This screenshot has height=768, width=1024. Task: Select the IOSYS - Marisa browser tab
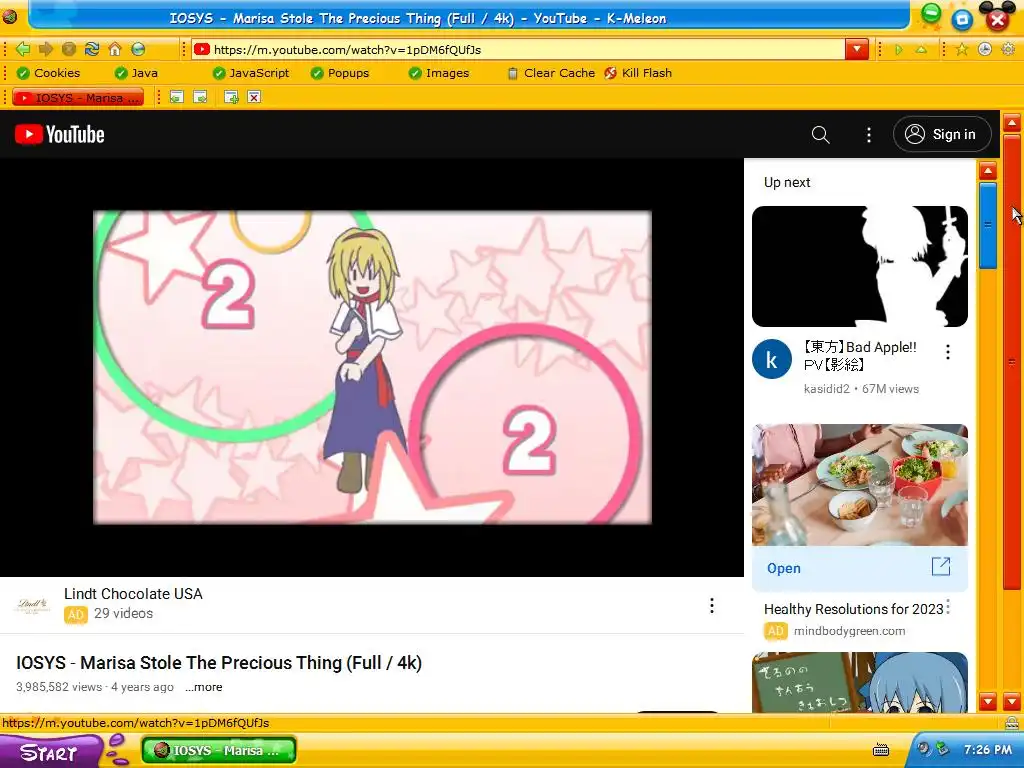coord(78,97)
